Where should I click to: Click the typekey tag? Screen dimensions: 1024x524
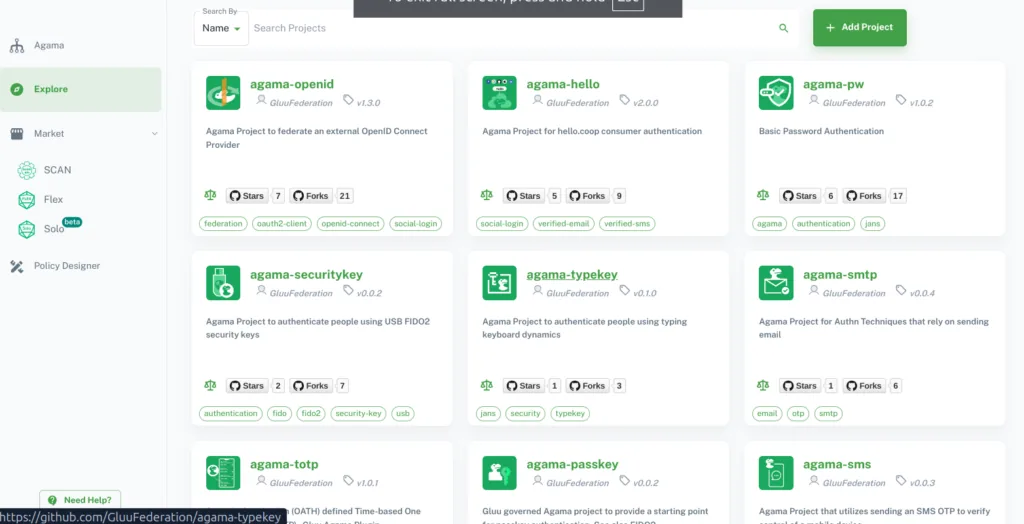click(x=570, y=414)
